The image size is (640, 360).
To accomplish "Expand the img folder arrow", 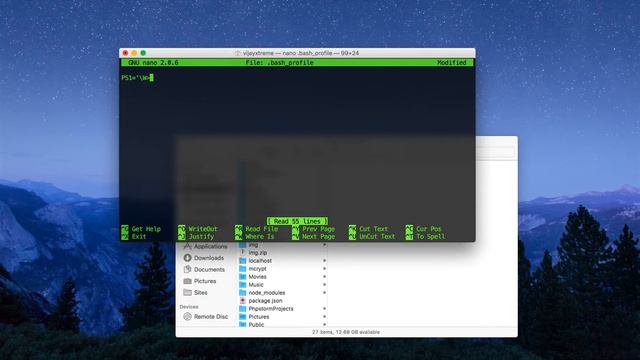I will pos(324,245).
